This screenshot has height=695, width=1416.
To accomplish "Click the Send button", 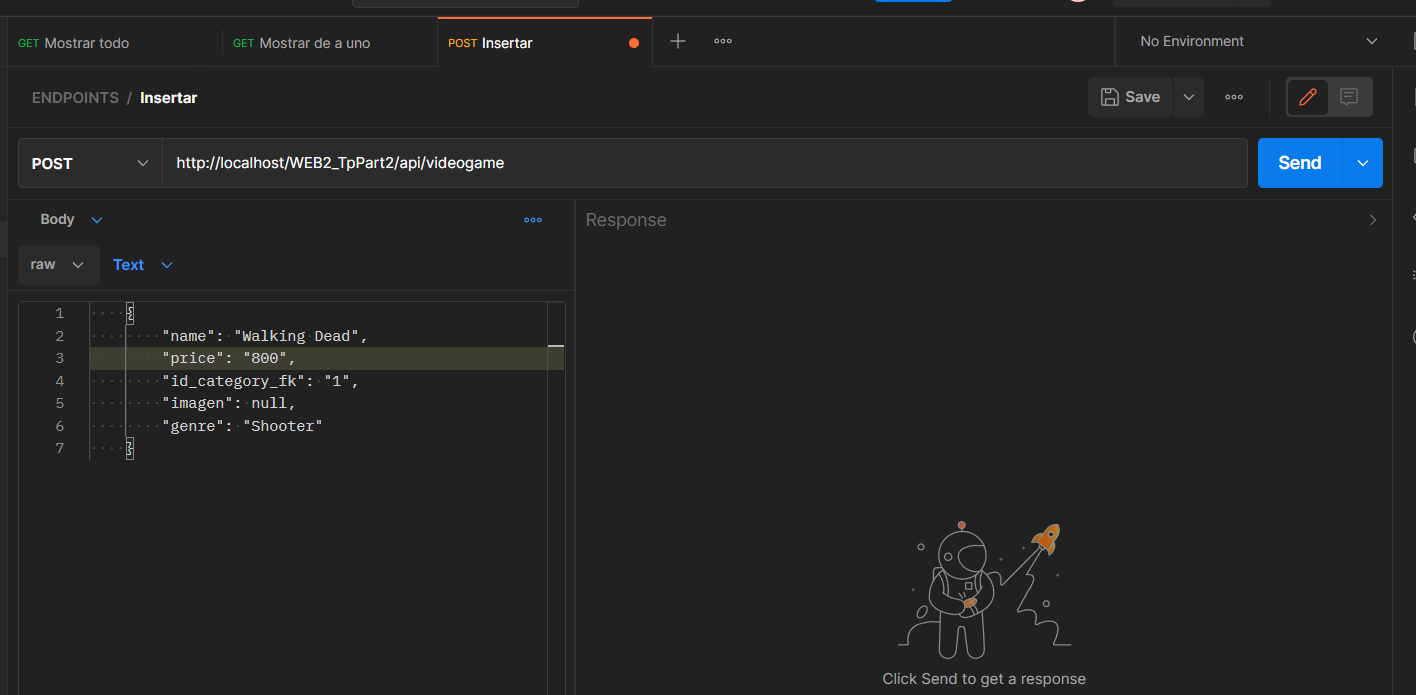I will (x=1298, y=162).
